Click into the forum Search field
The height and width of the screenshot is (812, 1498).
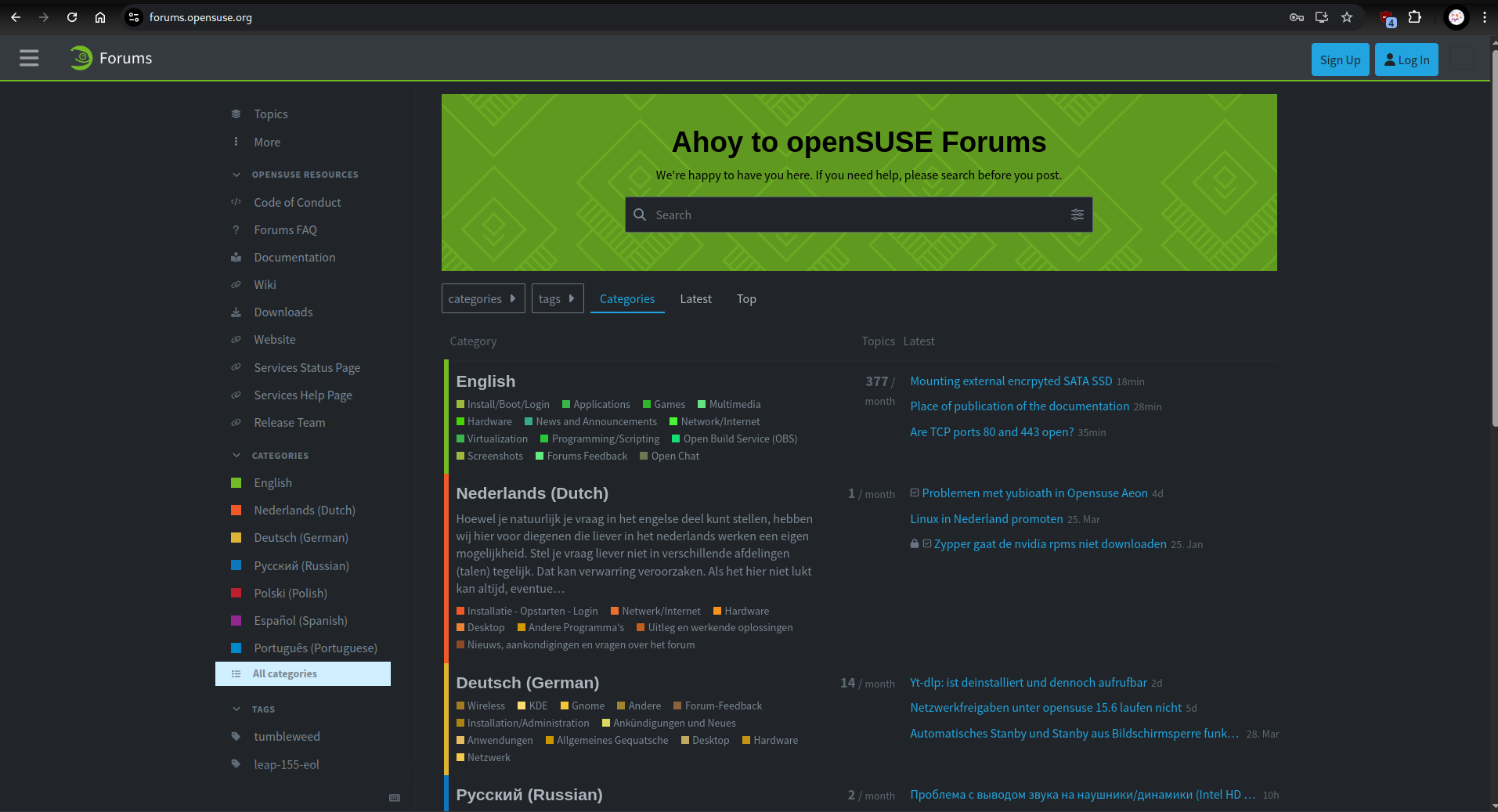pos(858,215)
